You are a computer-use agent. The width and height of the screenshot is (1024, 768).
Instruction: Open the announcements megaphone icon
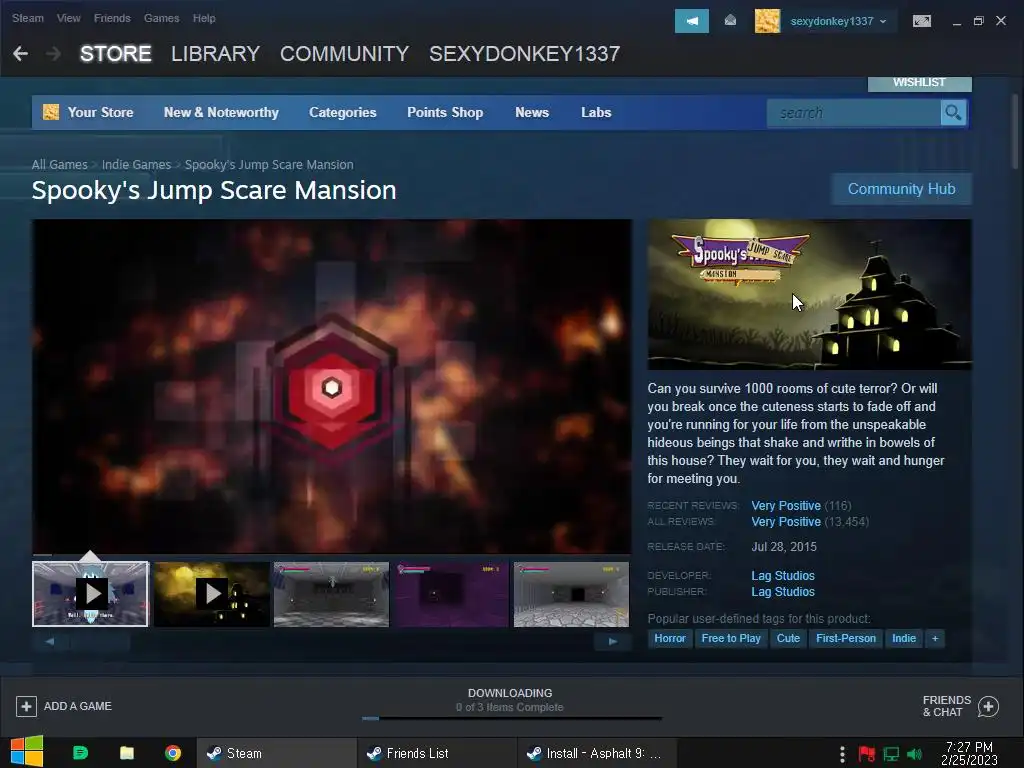pyautogui.click(x=692, y=21)
